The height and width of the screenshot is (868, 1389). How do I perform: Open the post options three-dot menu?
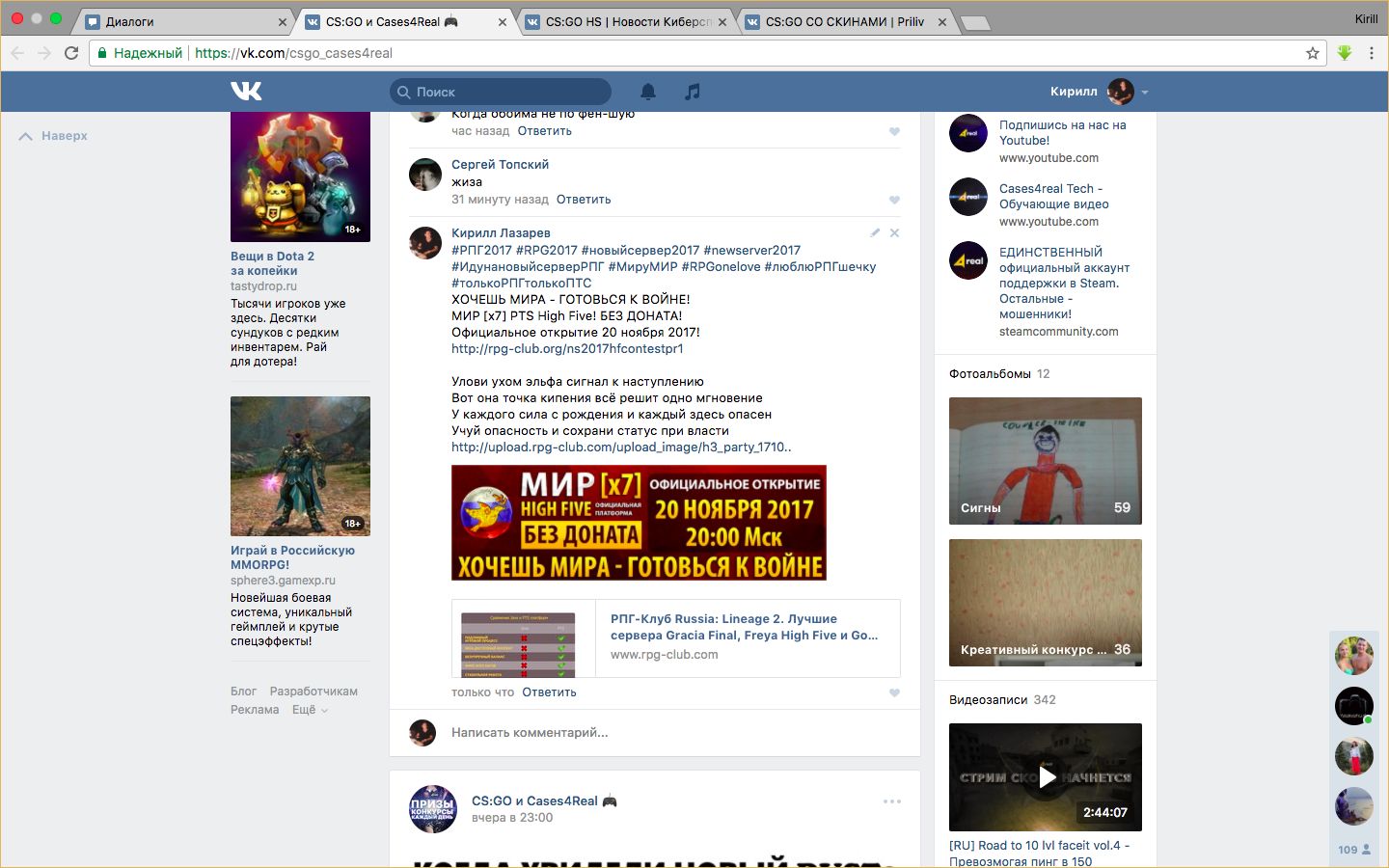pos(892,801)
